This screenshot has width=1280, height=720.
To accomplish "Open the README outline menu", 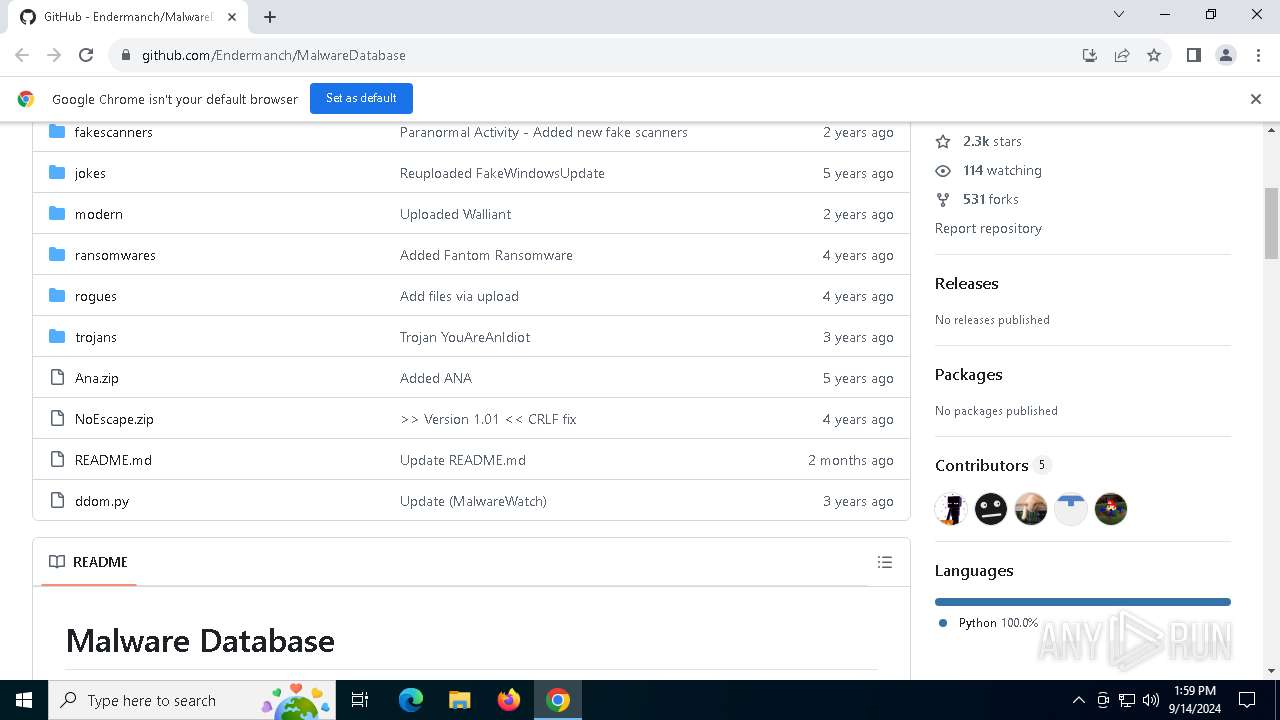I will [885, 562].
